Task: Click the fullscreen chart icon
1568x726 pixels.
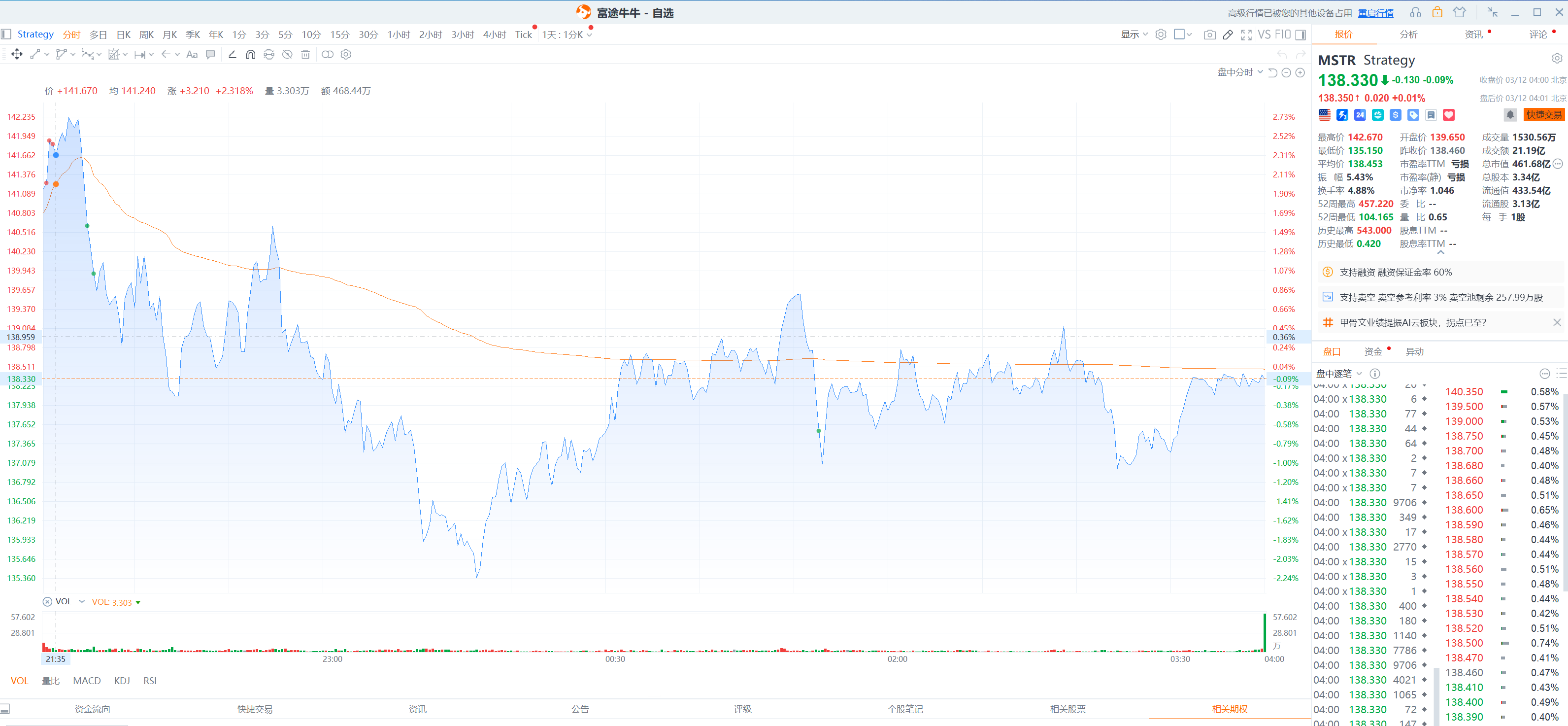Action: point(1246,35)
